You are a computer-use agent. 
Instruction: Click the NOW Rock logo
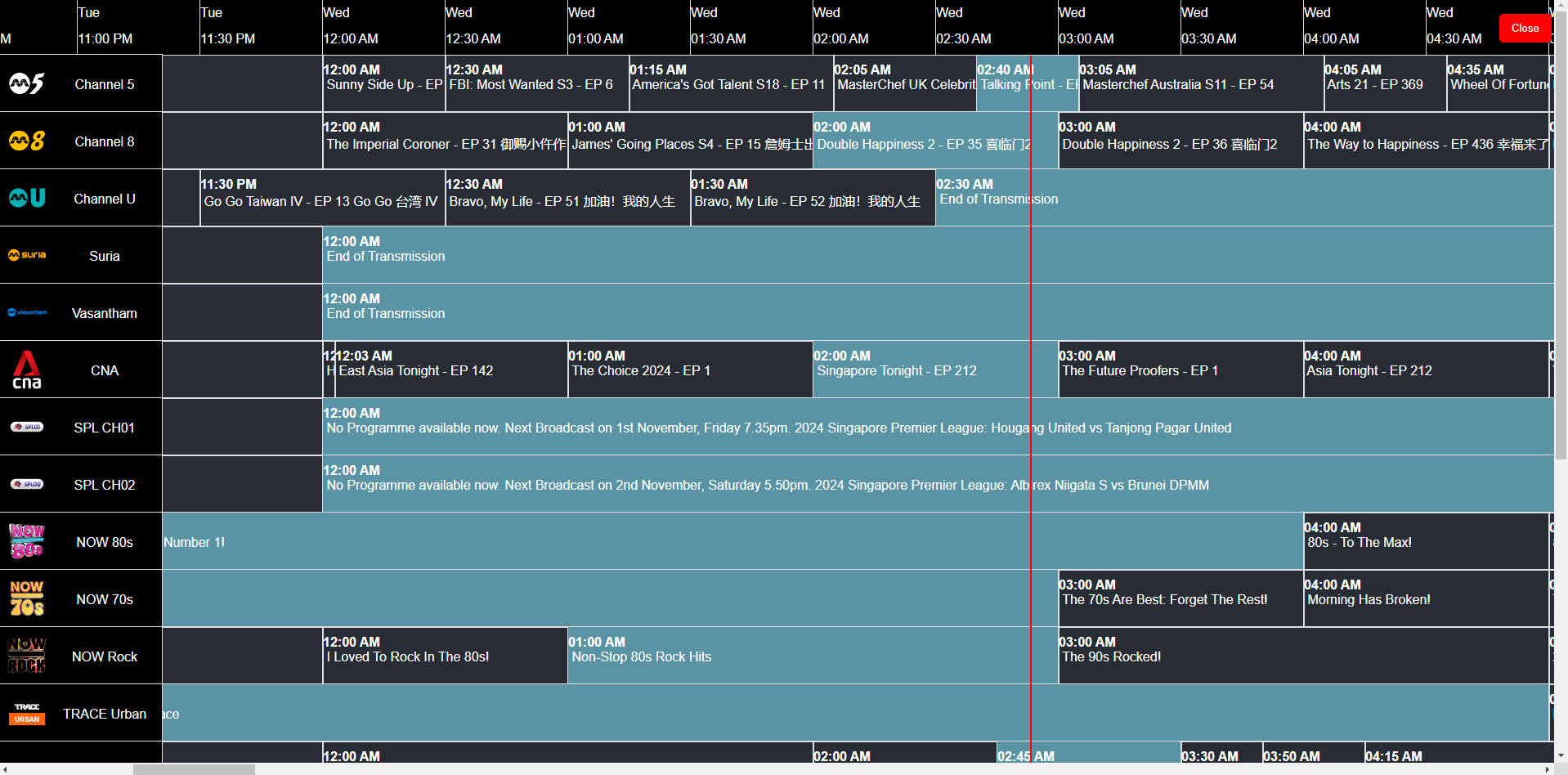coord(27,656)
